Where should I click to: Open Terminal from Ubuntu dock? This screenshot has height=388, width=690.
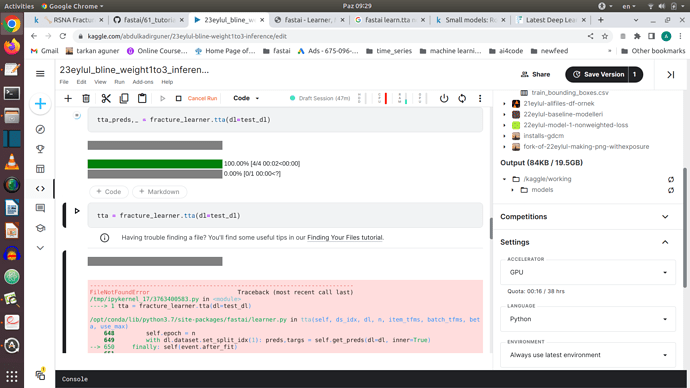[x=12, y=93]
